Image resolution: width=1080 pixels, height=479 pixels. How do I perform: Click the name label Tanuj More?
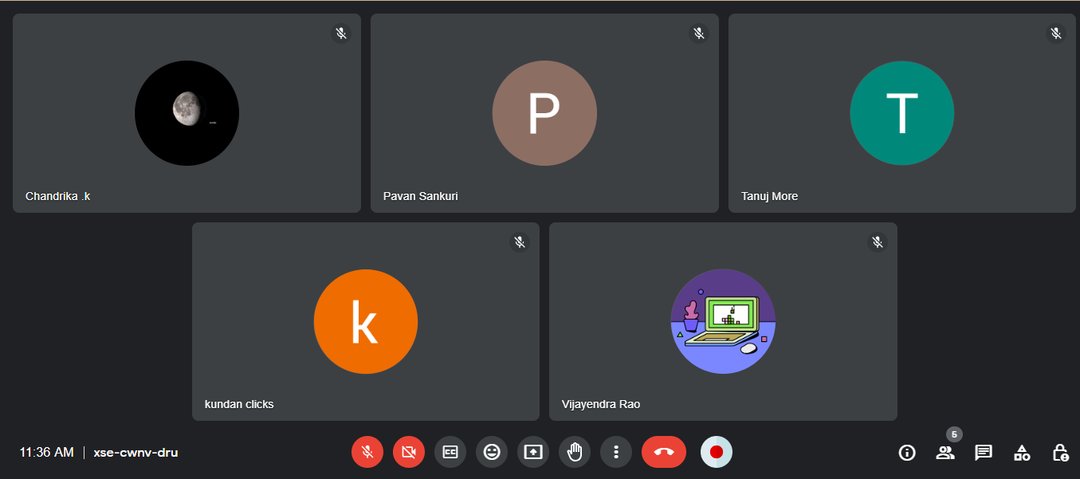[769, 196]
